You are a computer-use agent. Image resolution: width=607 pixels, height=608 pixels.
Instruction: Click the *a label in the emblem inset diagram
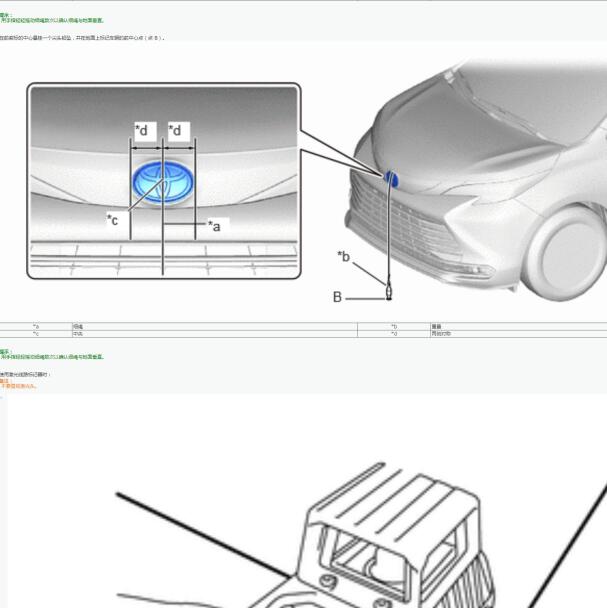click(214, 226)
